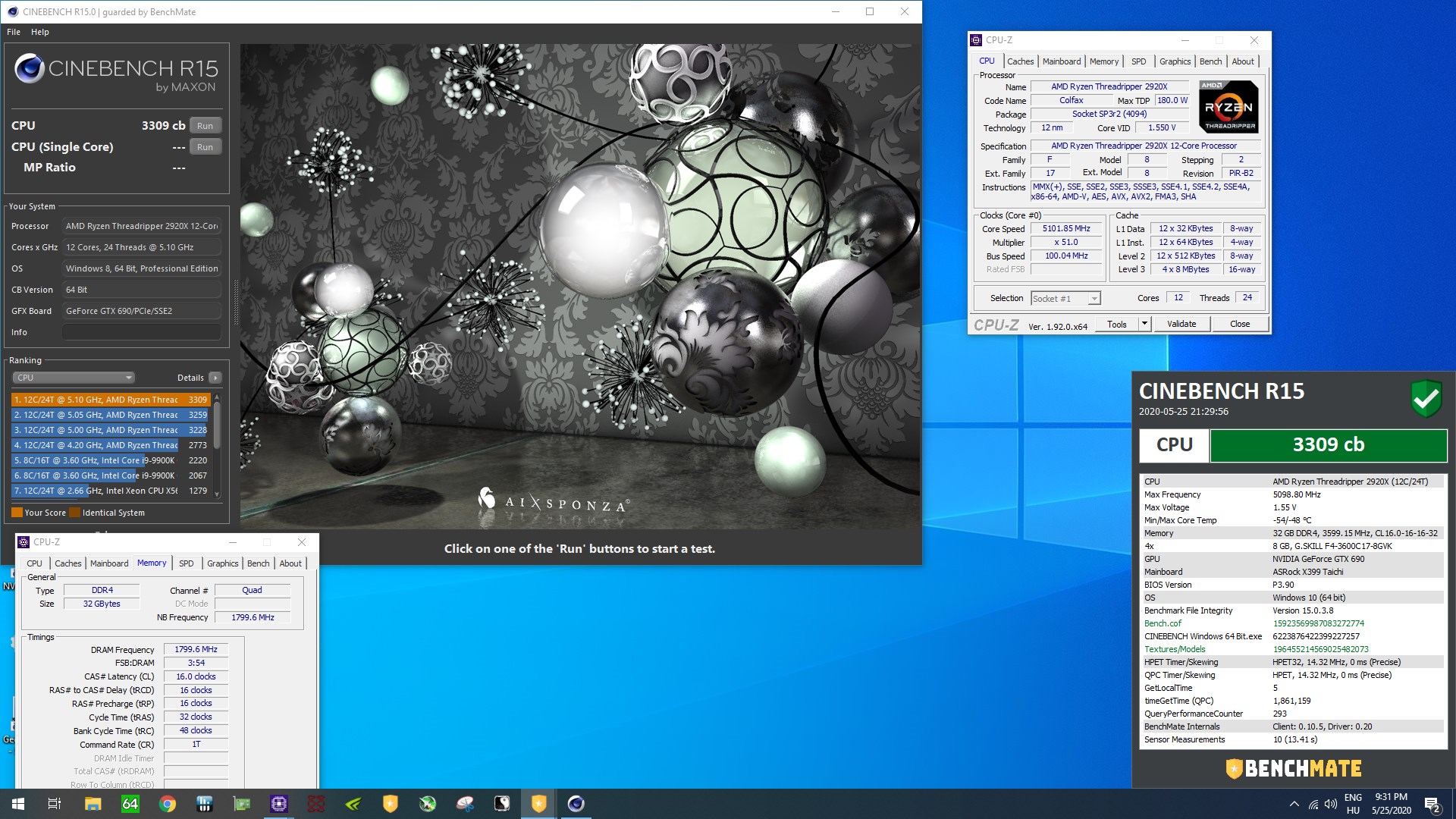Open the Windows Start menu
Viewport: 1456px width, 819px height.
pyautogui.click(x=18, y=804)
